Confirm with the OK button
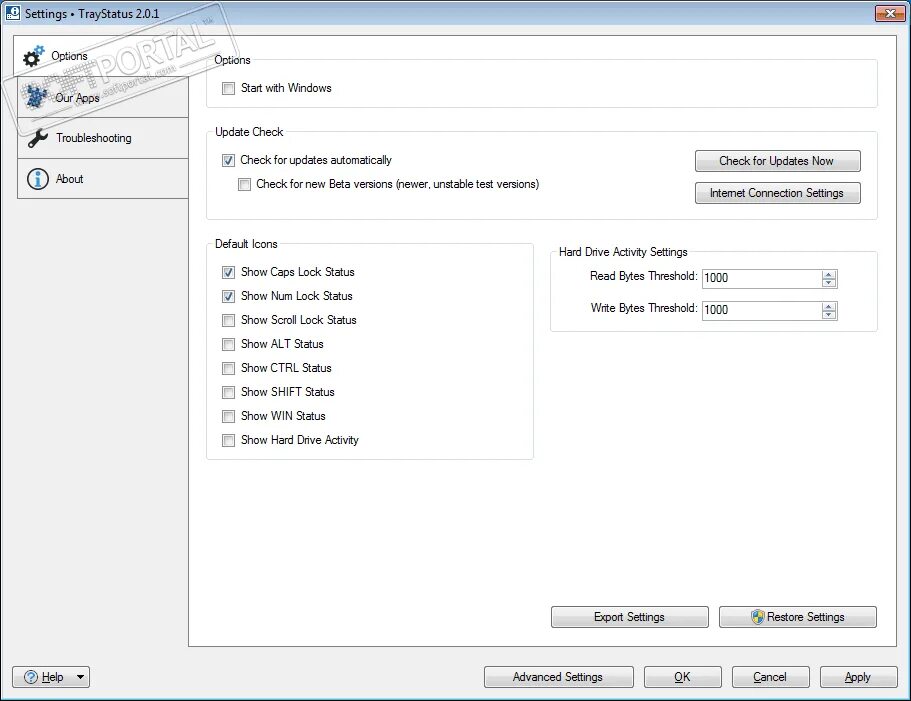The width and height of the screenshot is (911, 701). pyautogui.click(x=683, y=677)
